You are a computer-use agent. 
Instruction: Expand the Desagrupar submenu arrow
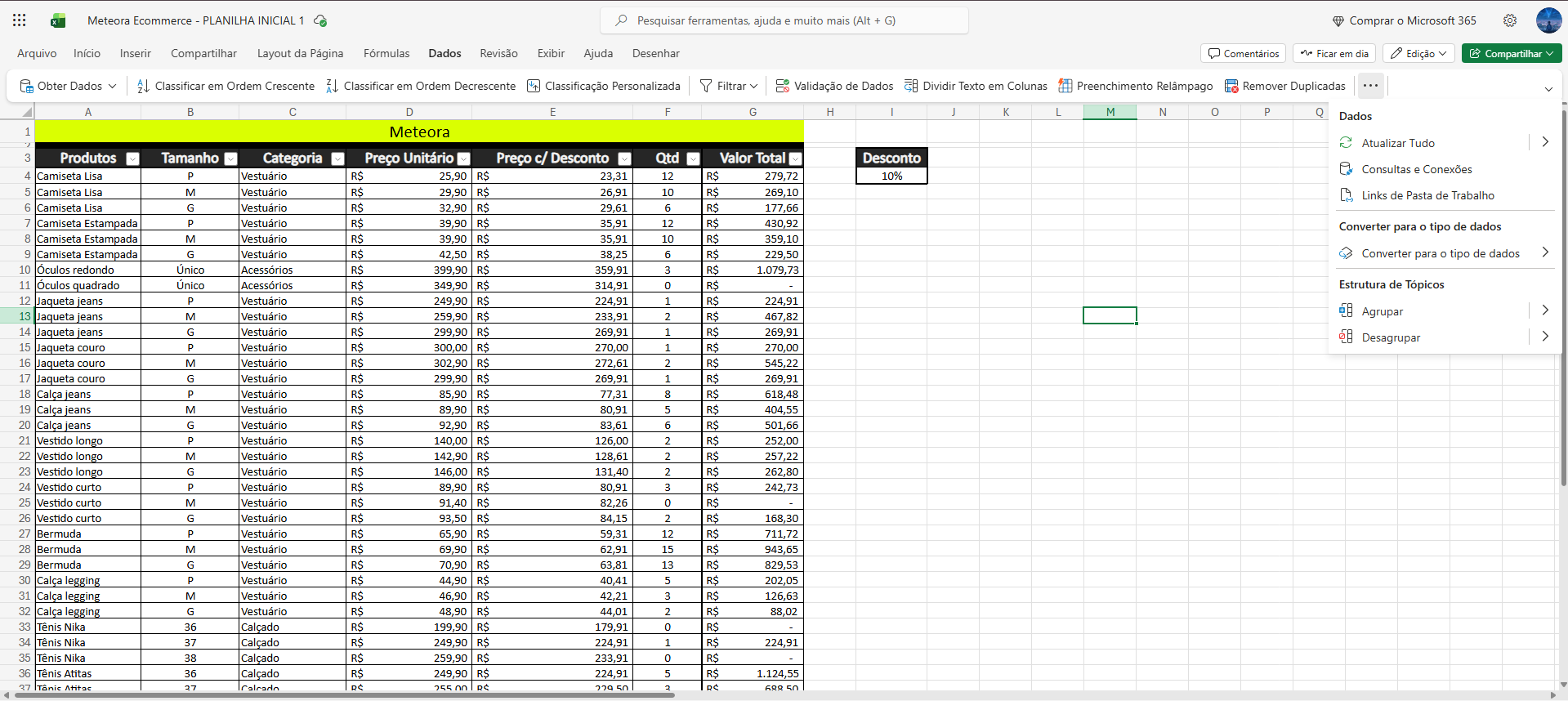[1544, 337]
